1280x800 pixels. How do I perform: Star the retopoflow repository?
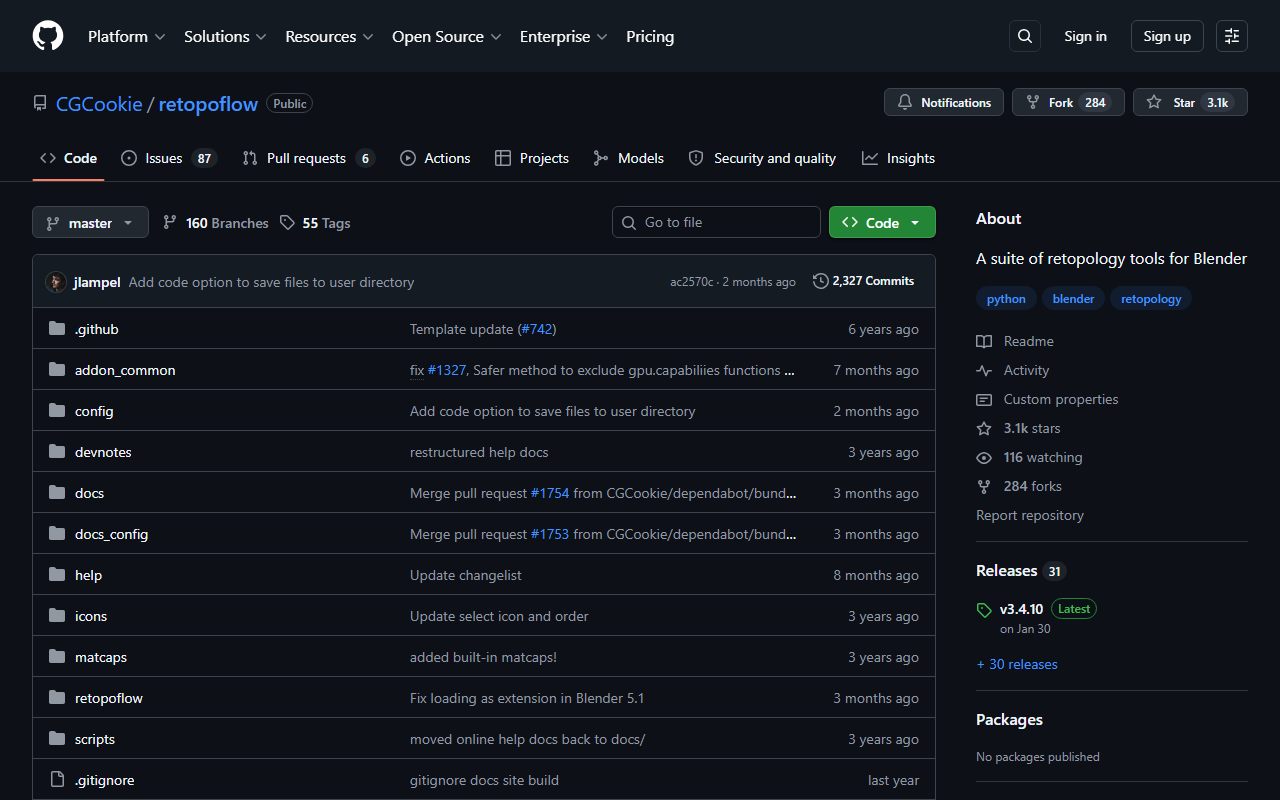point(1190,102)
